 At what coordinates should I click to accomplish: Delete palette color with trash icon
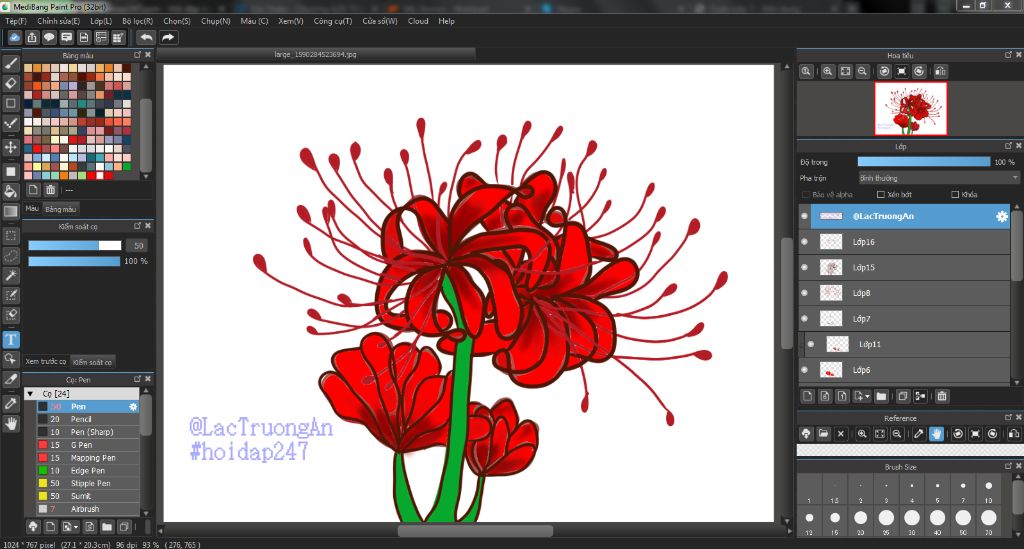[x=50, y=190]
